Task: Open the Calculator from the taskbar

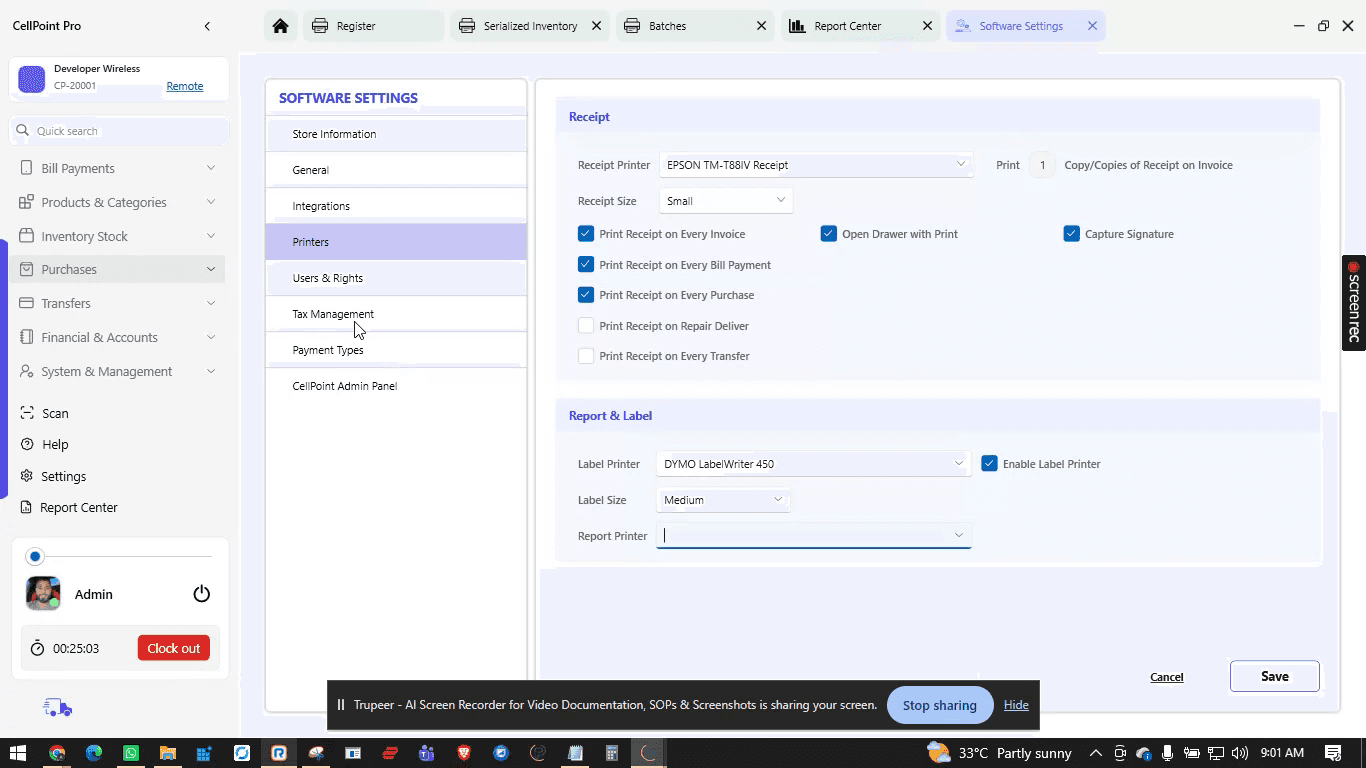Action: tap(612, 753)
